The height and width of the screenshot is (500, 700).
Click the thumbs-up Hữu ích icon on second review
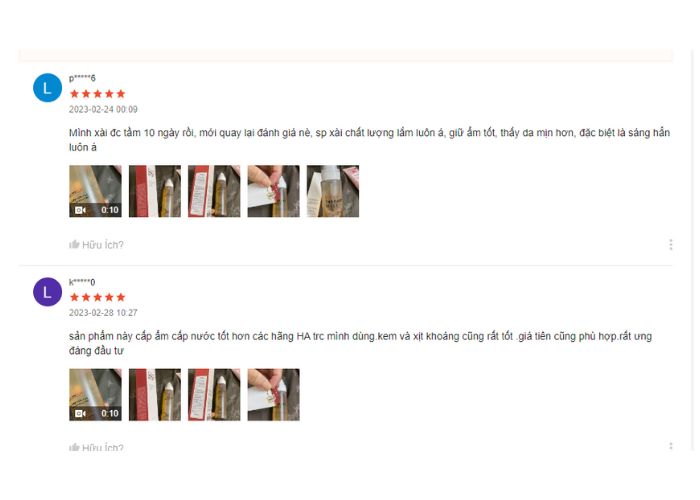(74, 447)
